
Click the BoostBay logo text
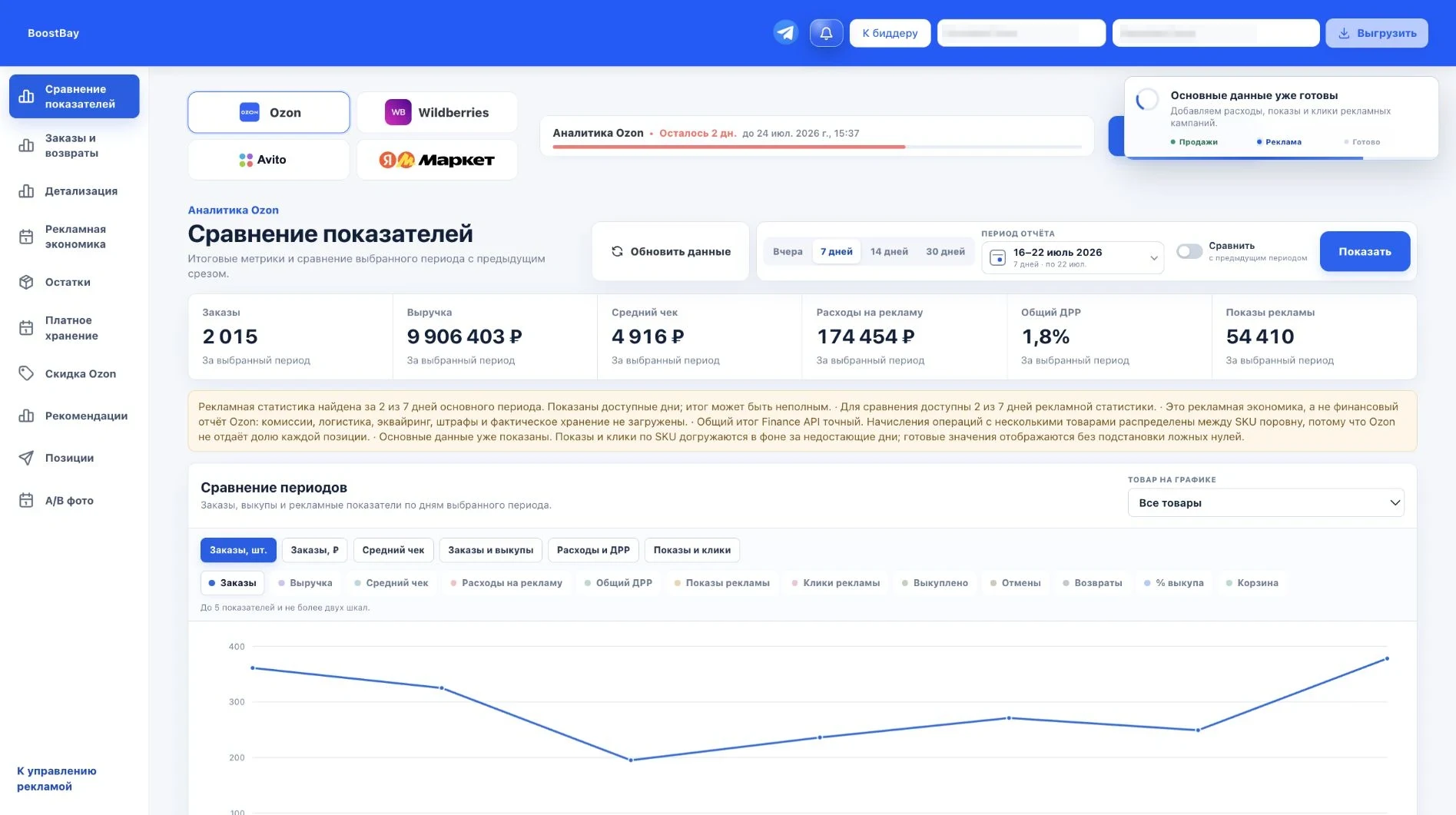pos(53,33)
